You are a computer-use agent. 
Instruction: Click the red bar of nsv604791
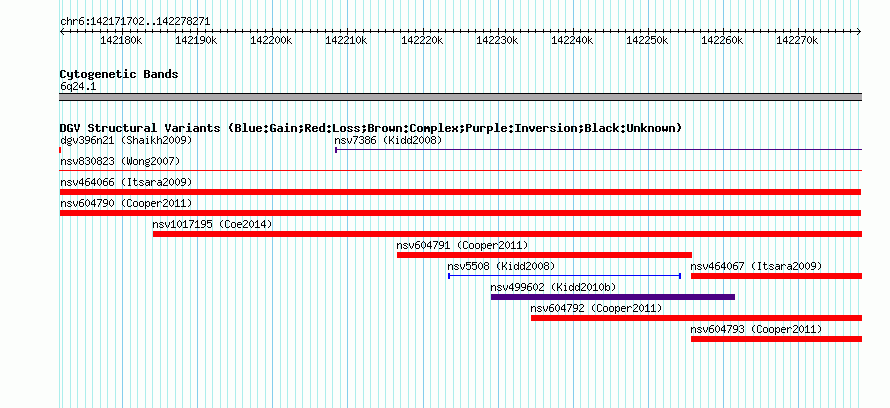pyautogui.click(x=544, y=255)
